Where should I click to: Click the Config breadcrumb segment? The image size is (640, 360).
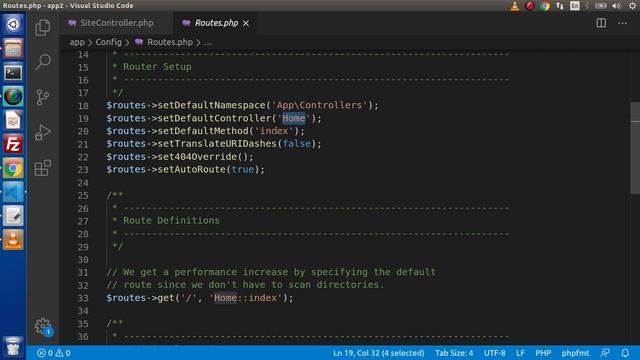point(108,42)
